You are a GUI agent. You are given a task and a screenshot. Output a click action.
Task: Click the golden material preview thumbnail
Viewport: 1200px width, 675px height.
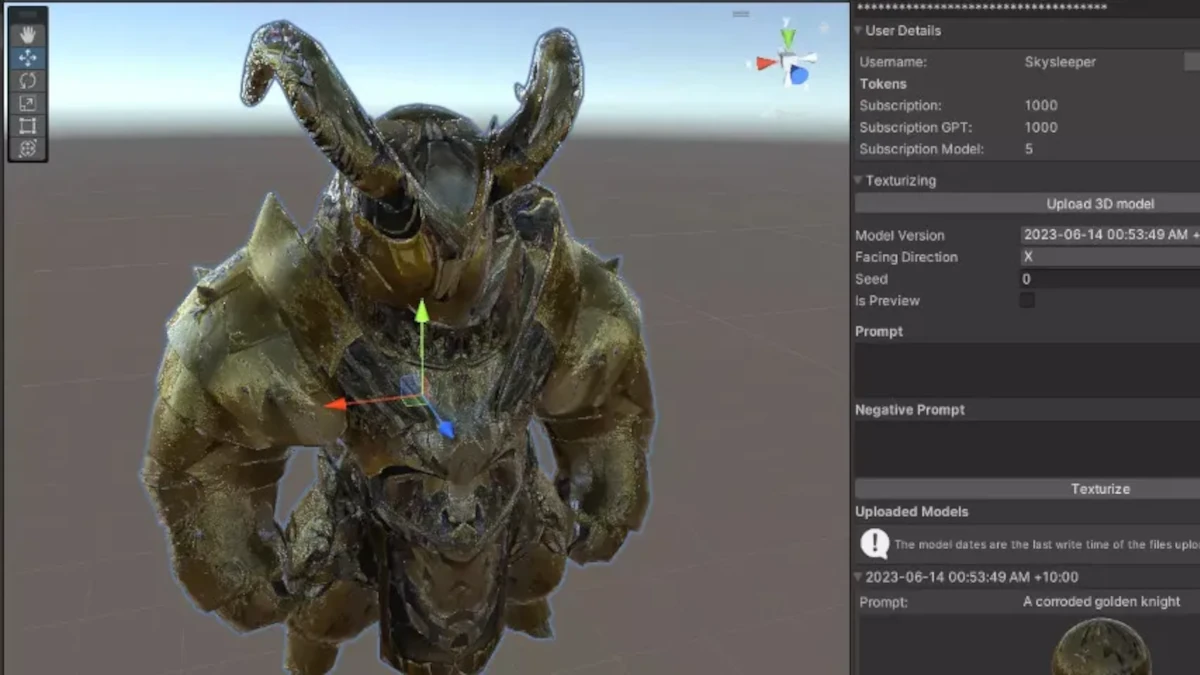pyautogui.click(x=1100, y=647)
